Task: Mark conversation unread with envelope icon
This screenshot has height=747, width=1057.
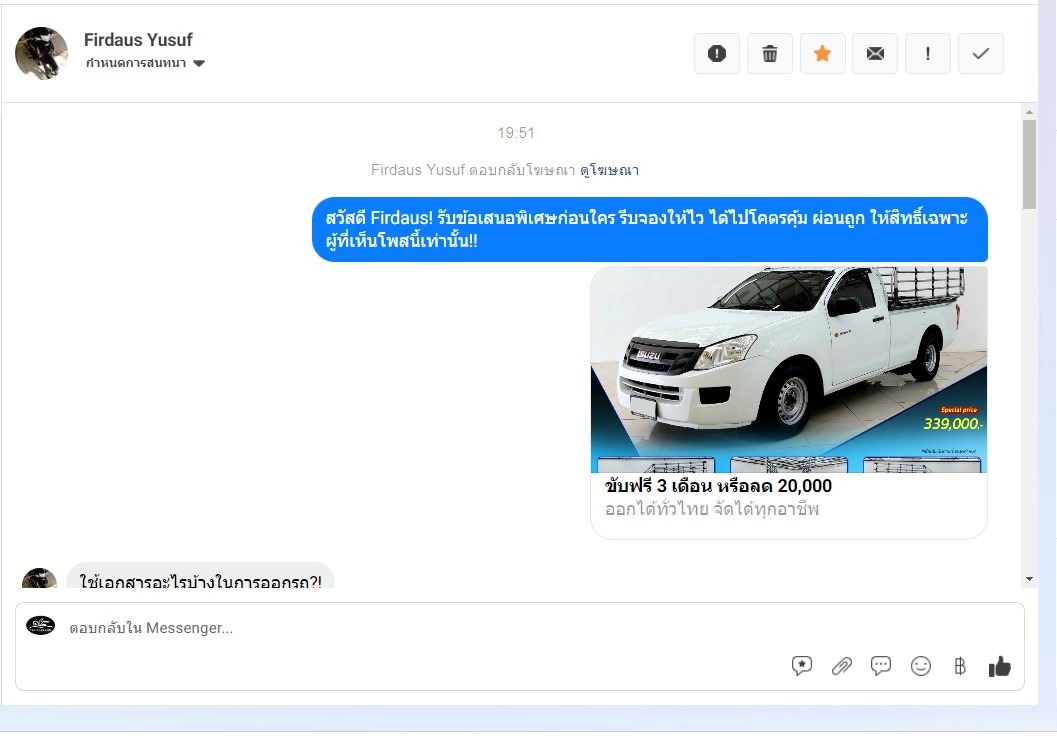Action: click(x=875, y=54)
